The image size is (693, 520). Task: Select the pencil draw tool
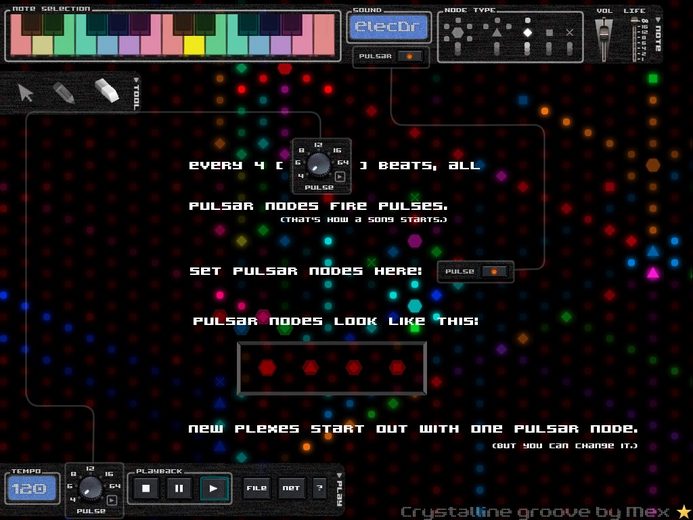click(64, 92)
